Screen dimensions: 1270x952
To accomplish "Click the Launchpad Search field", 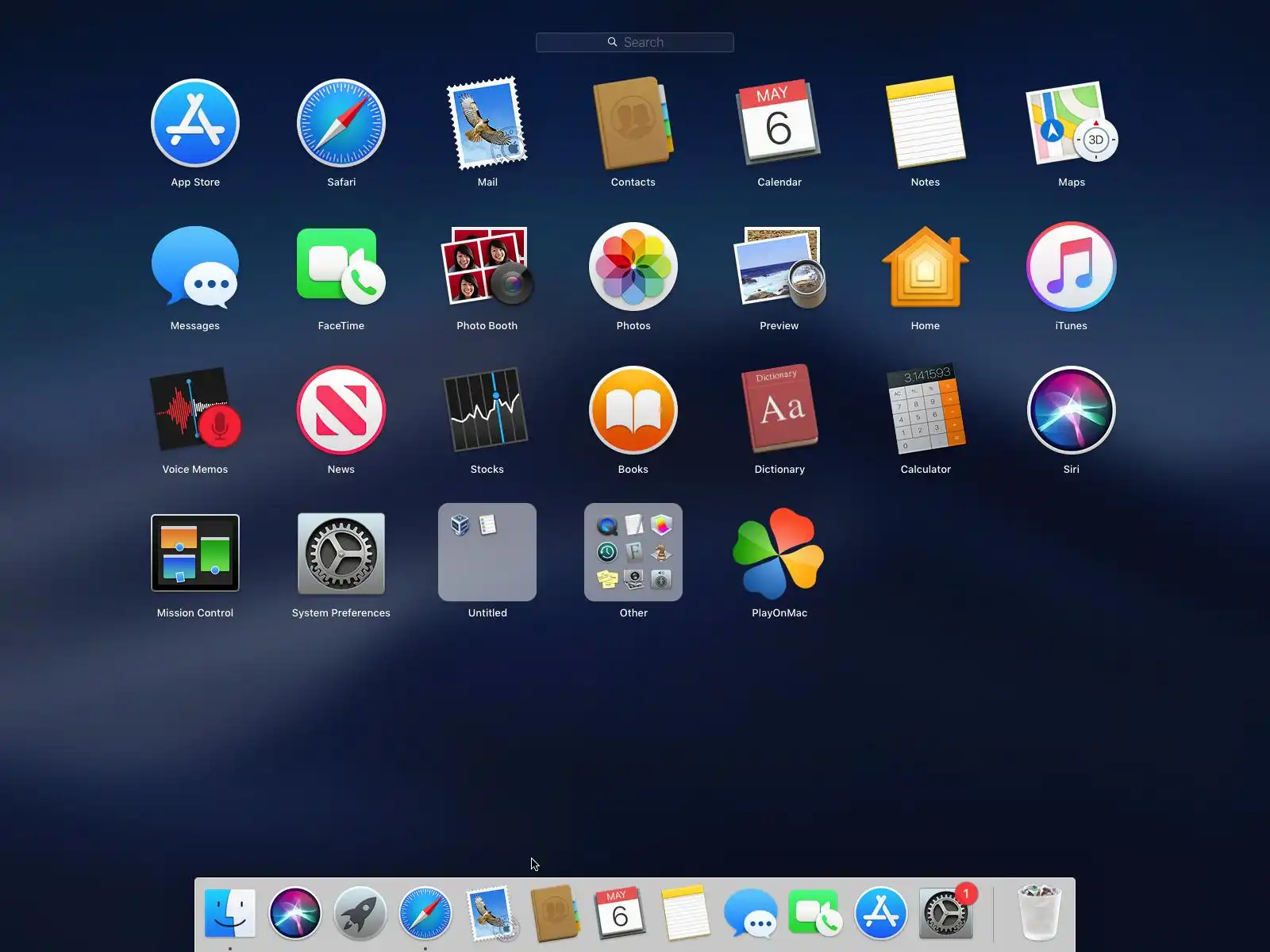I will point(635,42).
